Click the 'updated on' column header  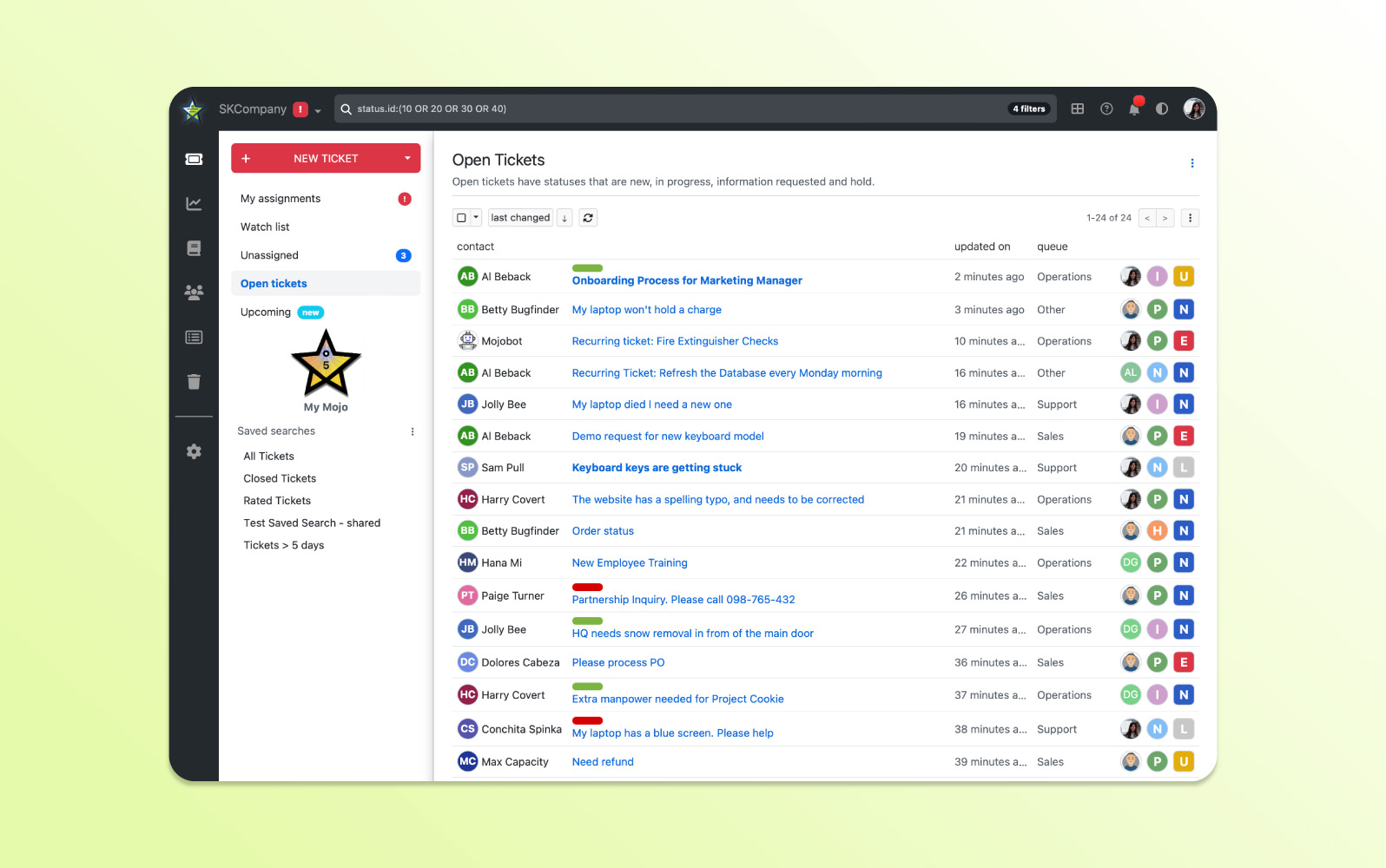coord(982,247)
